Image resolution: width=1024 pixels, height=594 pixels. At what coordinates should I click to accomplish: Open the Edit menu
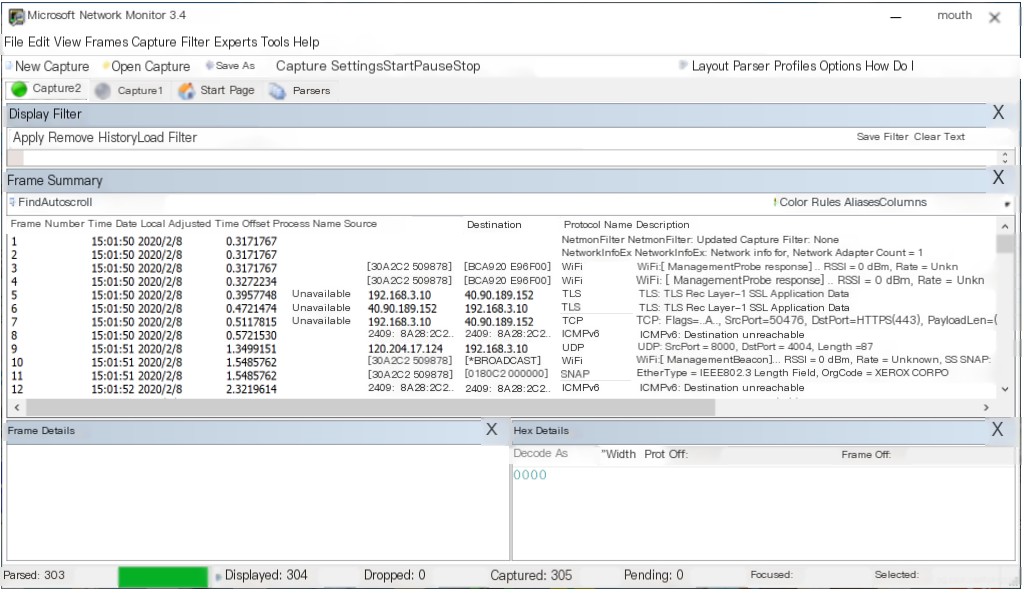point(39,42)
